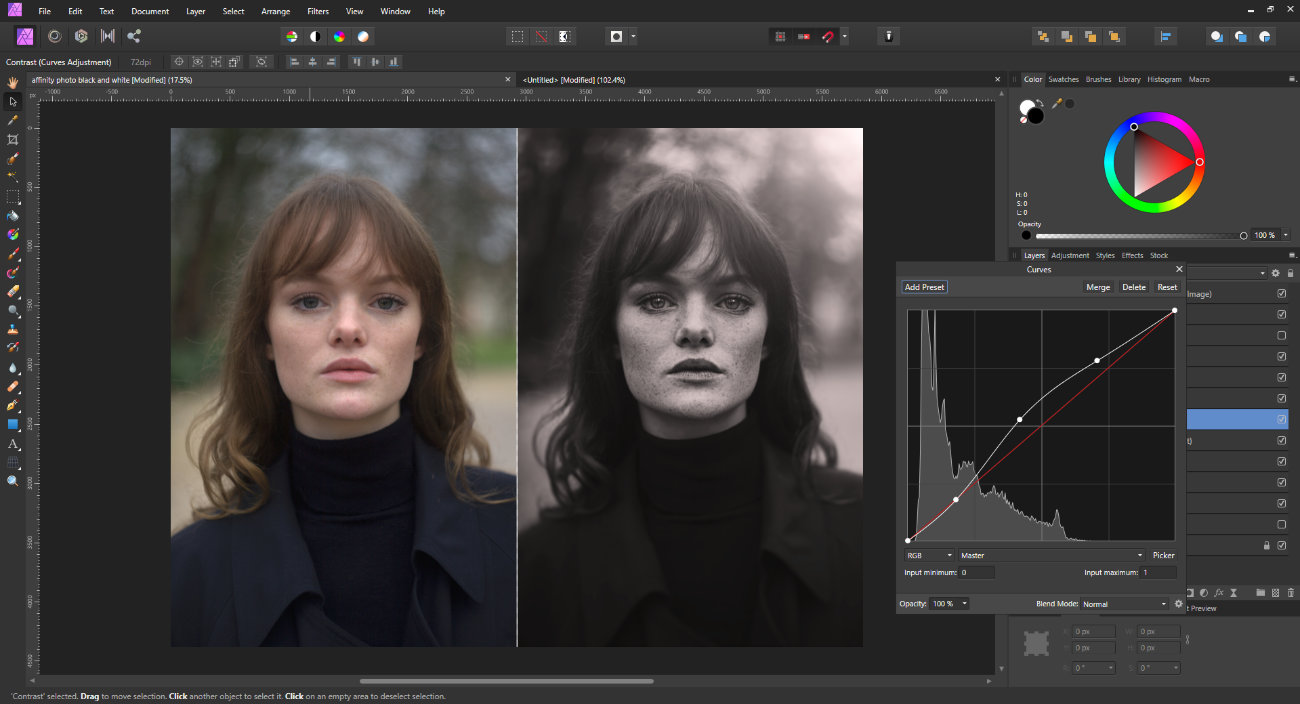The image size is (1300, 704).
Task: Select the Crop tool in left toolbar
Action: click(x=13, y=139)
